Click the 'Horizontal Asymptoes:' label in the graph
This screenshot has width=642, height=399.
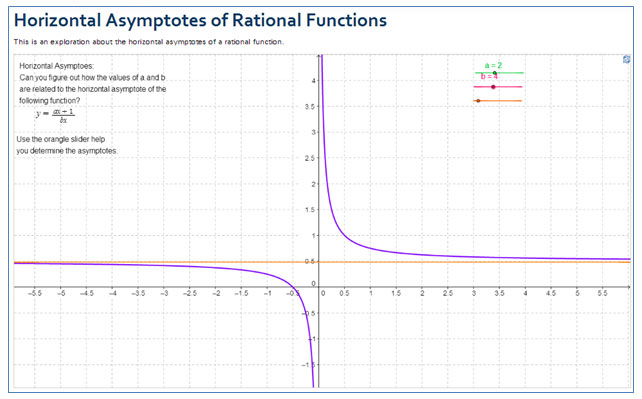(x=57, y=66)
